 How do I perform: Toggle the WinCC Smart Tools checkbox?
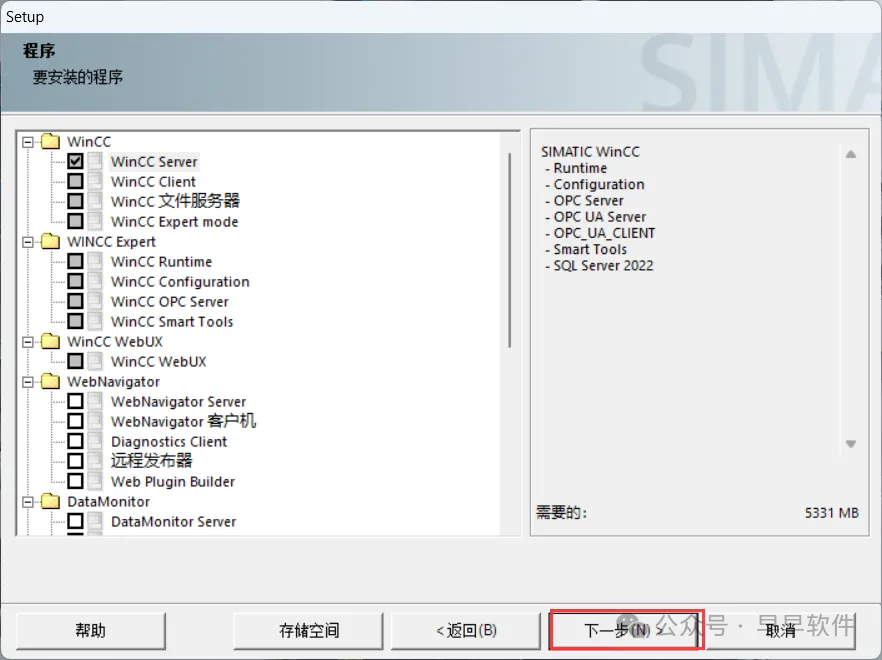pyautogui.click(x=75, y=321)
